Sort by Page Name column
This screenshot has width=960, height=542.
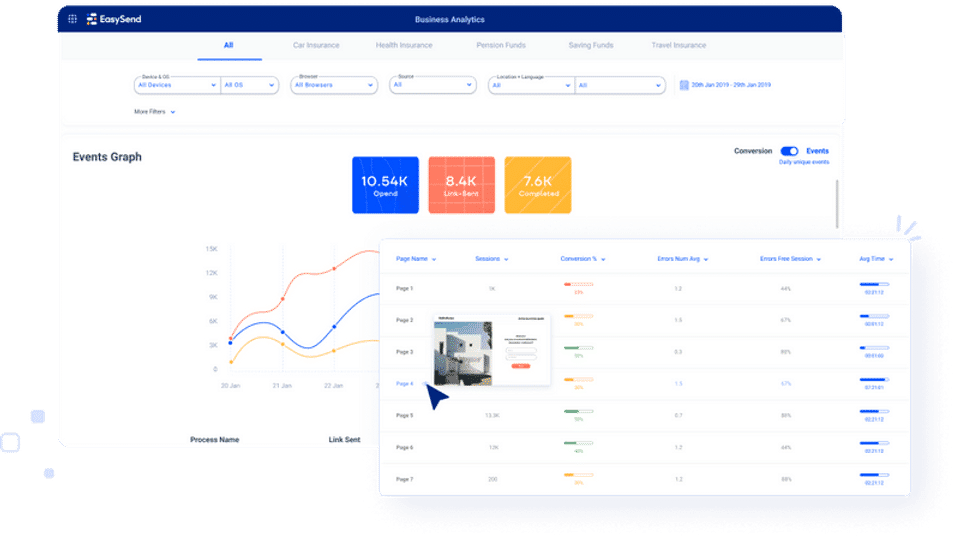416,259
